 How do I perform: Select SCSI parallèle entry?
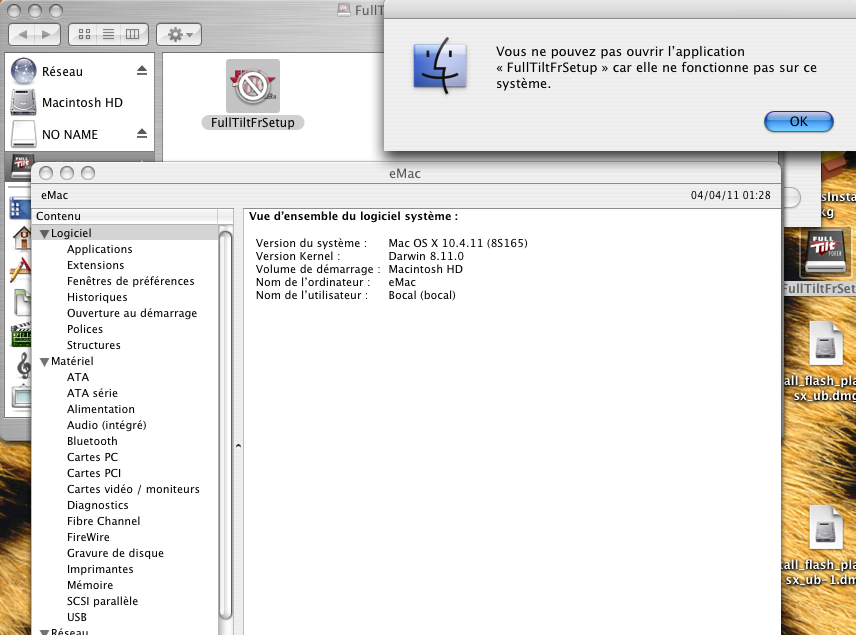[x=102, y=601]
